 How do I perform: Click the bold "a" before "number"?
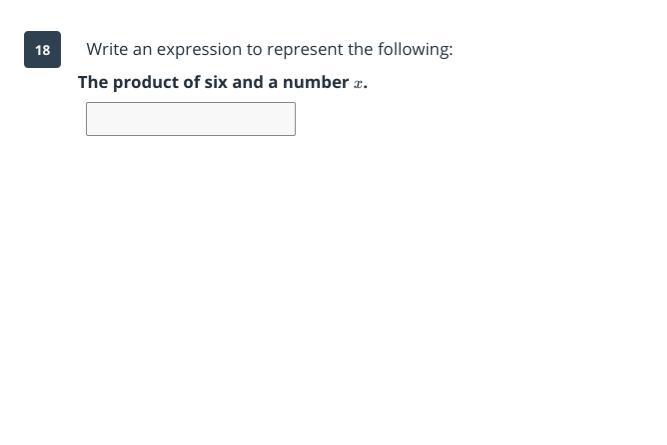(x=273, y=82)
